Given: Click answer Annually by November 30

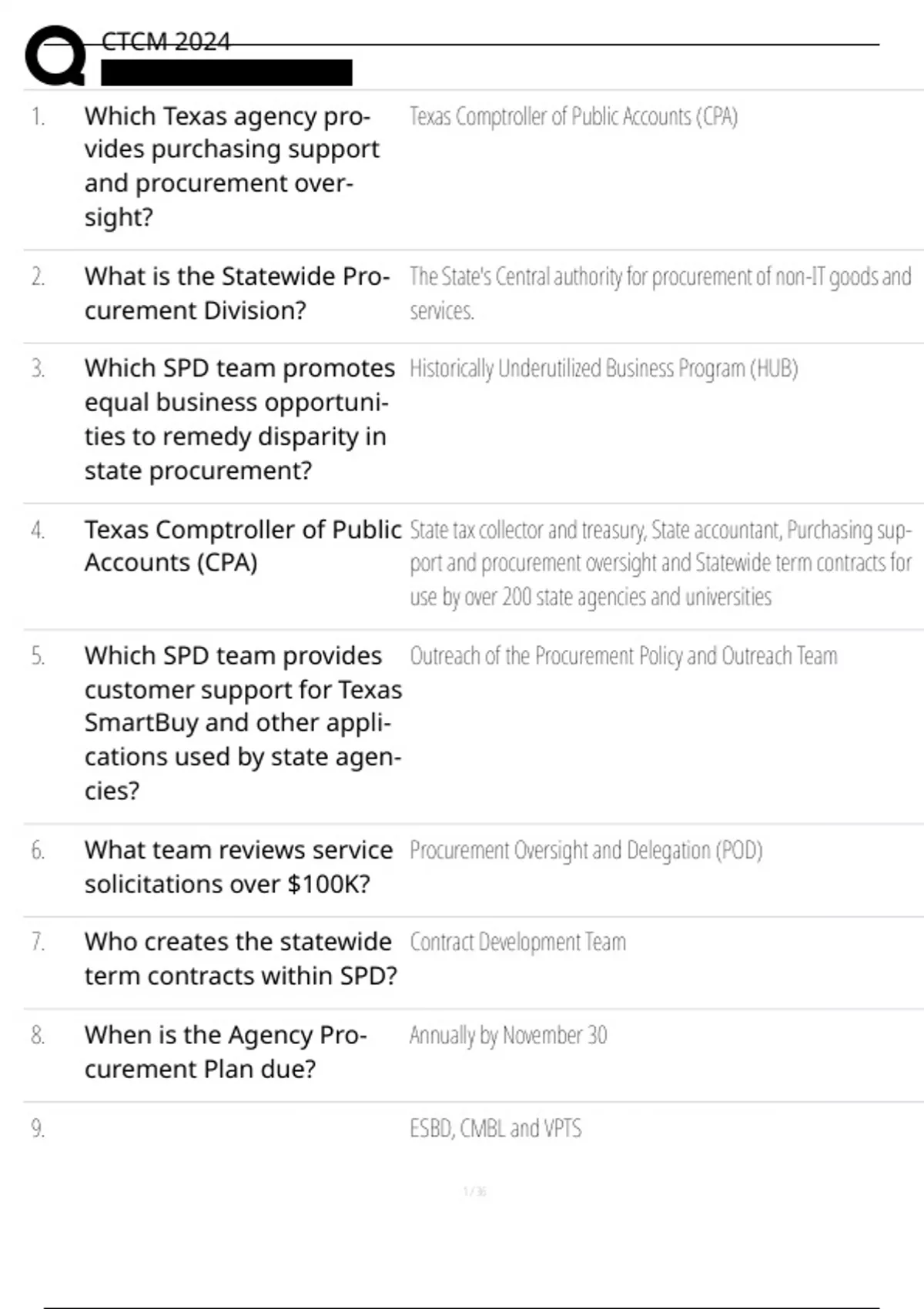Looking at the screenshot, I should (x=508, y=1036).
